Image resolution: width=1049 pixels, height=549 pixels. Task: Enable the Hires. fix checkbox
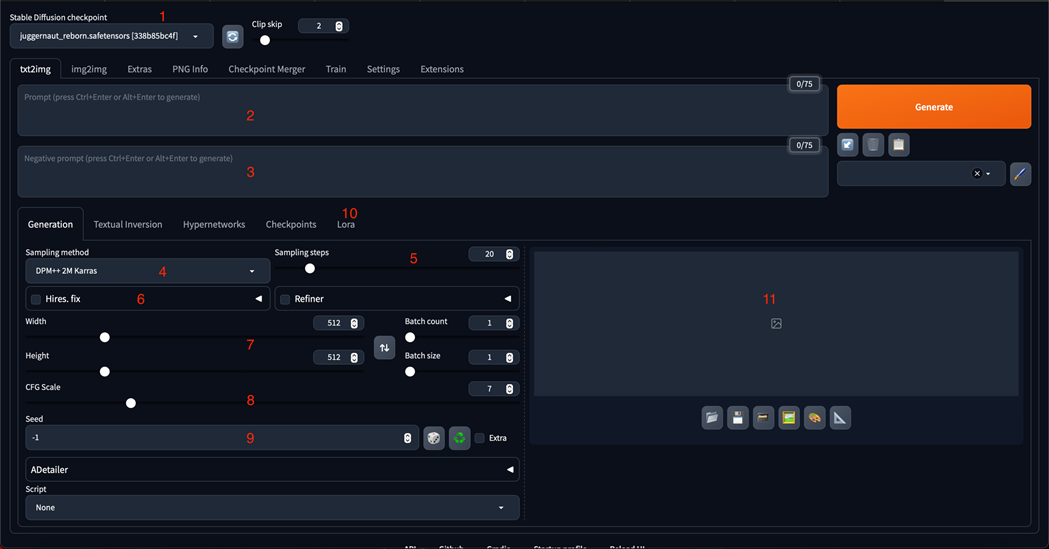(x=36, y=299)
